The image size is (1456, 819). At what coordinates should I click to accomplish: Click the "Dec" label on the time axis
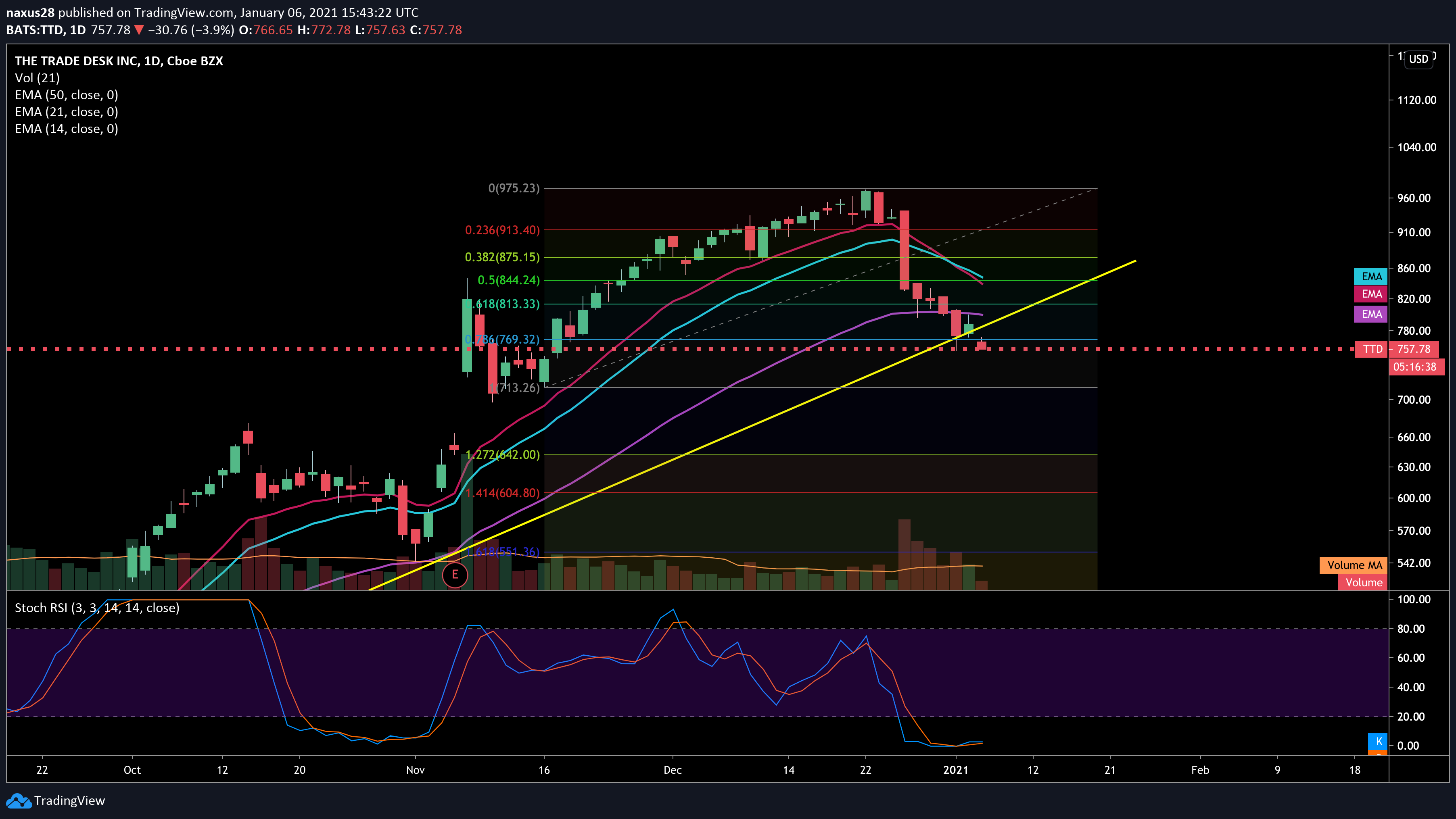coord(673,770)
